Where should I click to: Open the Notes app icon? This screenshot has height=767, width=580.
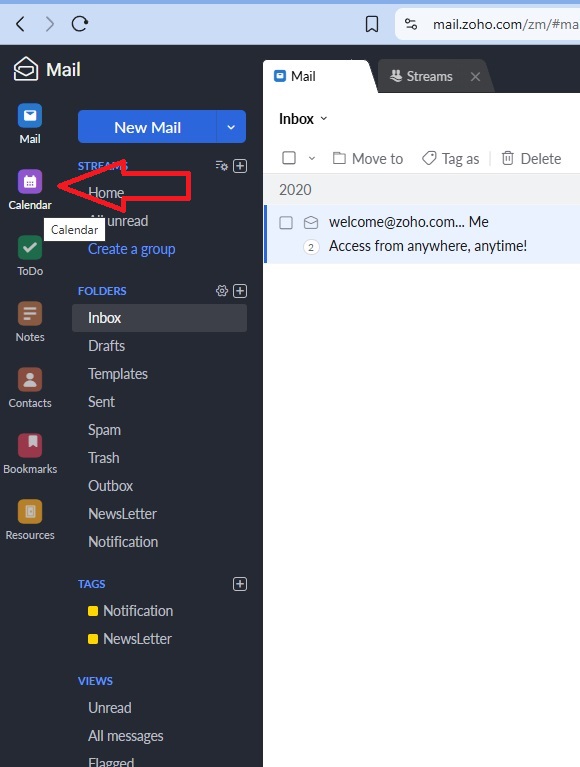coord(30,314)
